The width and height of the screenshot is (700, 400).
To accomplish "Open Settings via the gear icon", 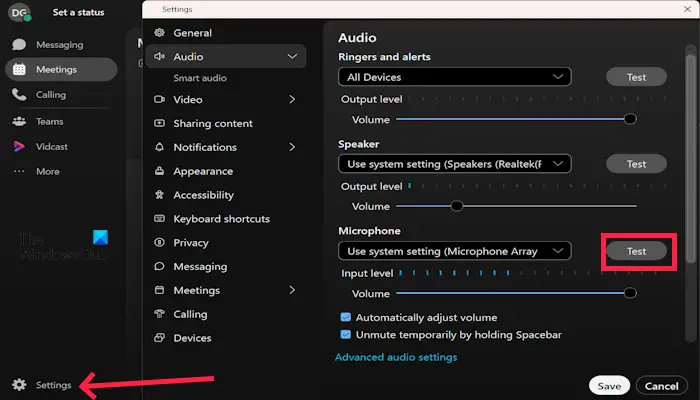I will pyautogui.click(x=19, y=384).
